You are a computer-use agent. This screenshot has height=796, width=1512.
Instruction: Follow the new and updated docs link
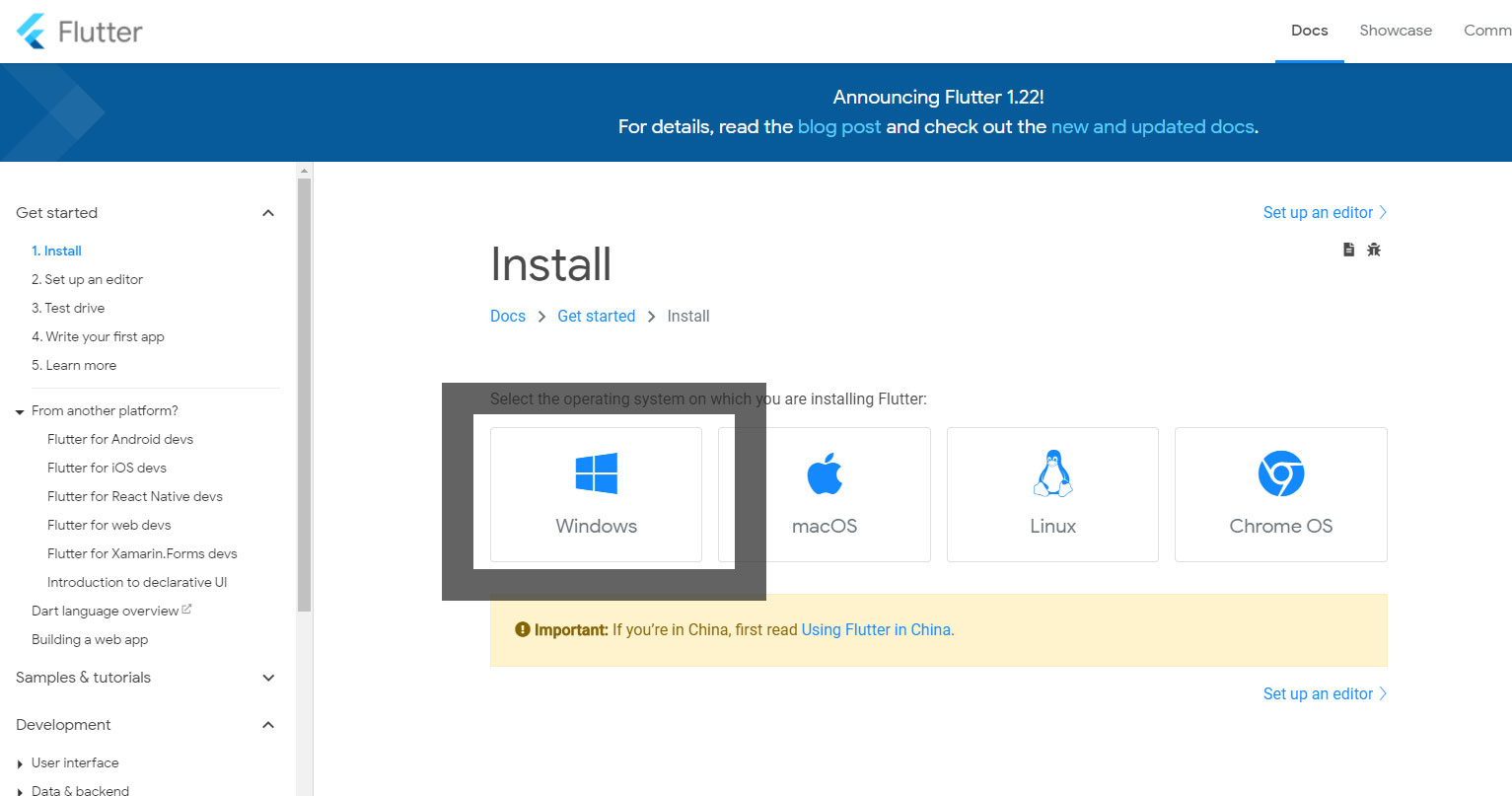1152,126
